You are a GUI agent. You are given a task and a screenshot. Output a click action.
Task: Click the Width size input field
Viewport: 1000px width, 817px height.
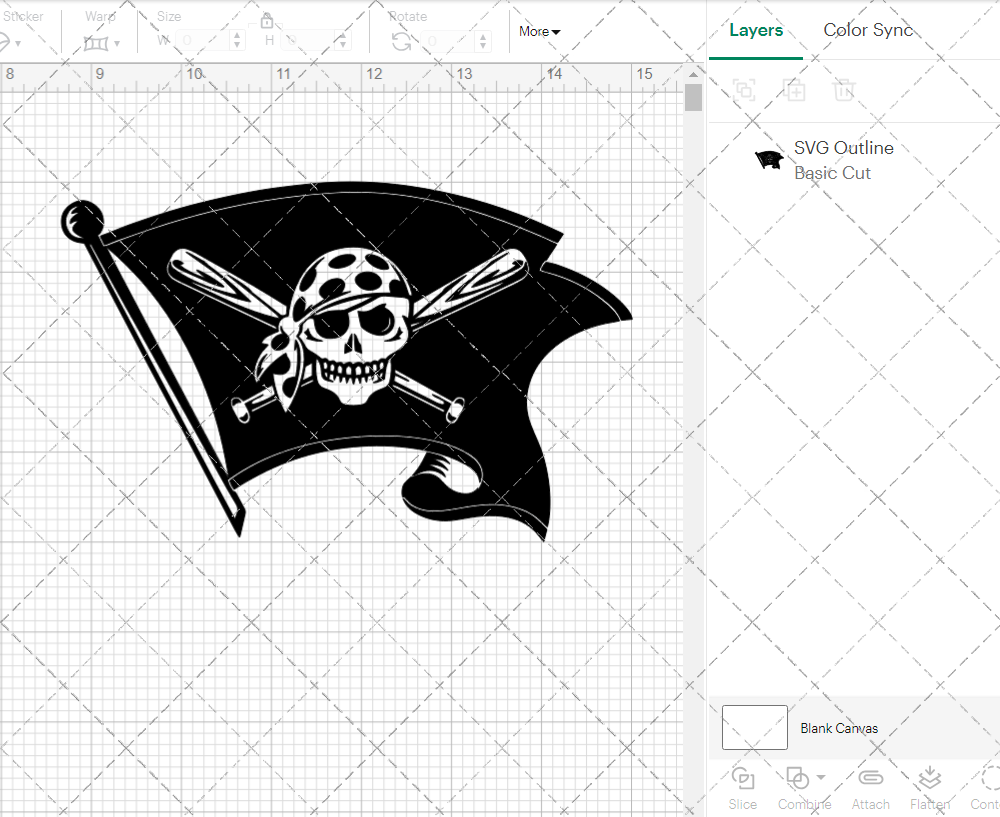203,41
